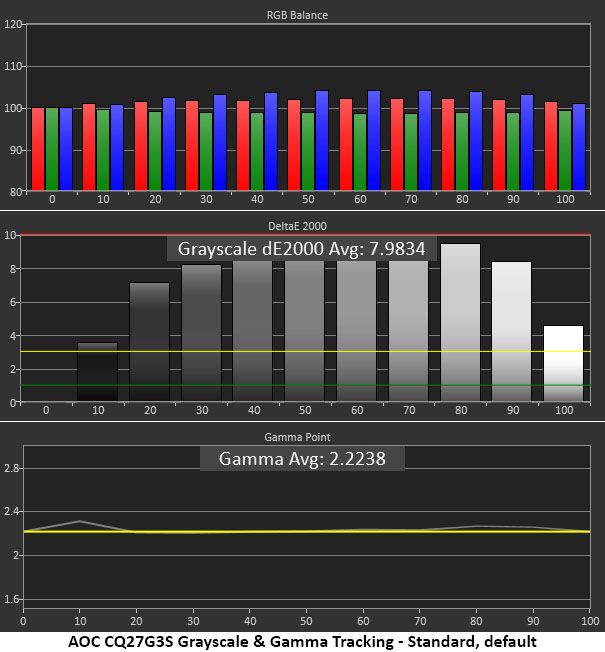
Task: Click the DeltaE bar at 80 percent
Action: [x=460, y=323]
